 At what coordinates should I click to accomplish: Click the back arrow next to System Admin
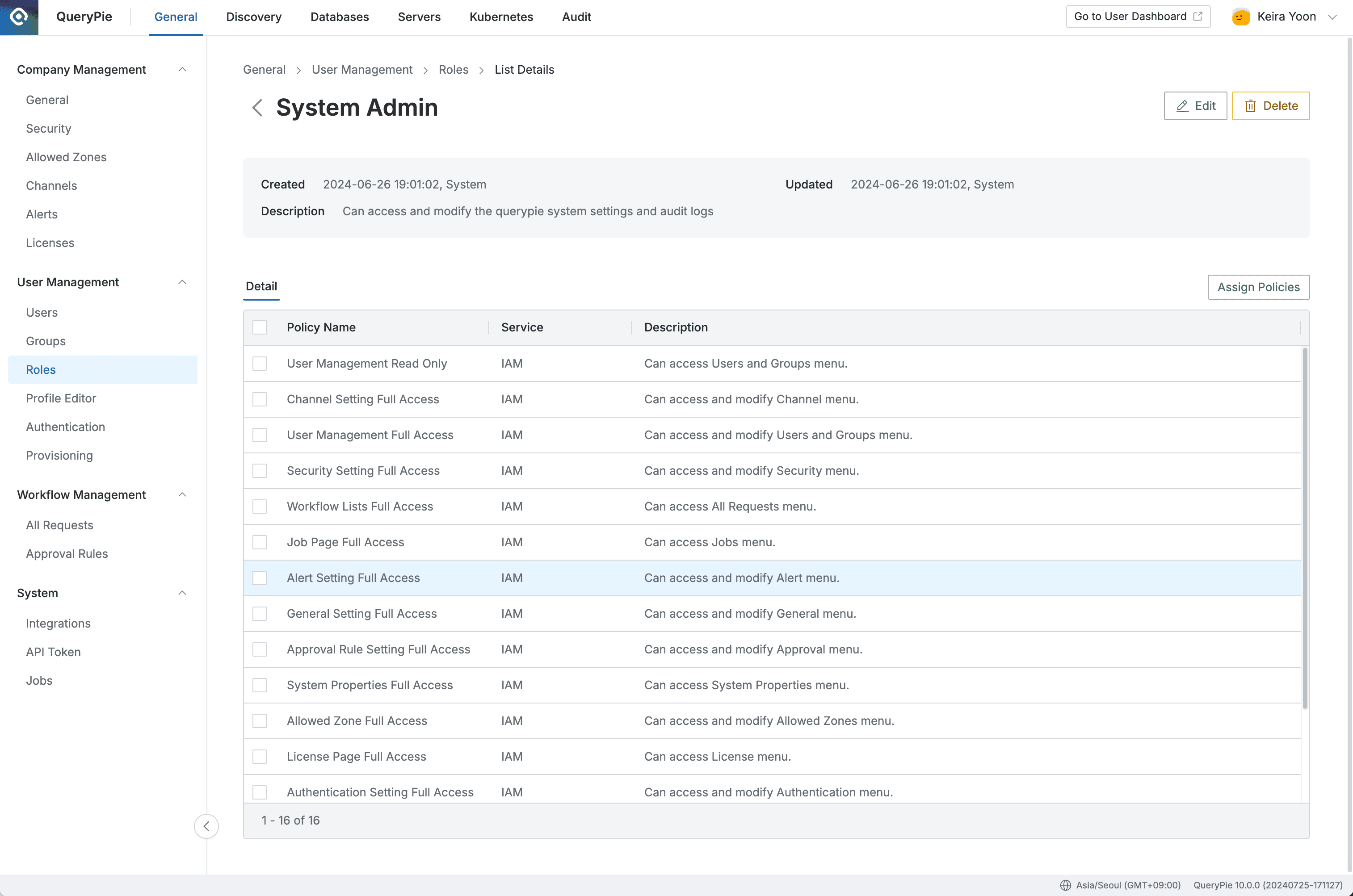coord(257,108)
